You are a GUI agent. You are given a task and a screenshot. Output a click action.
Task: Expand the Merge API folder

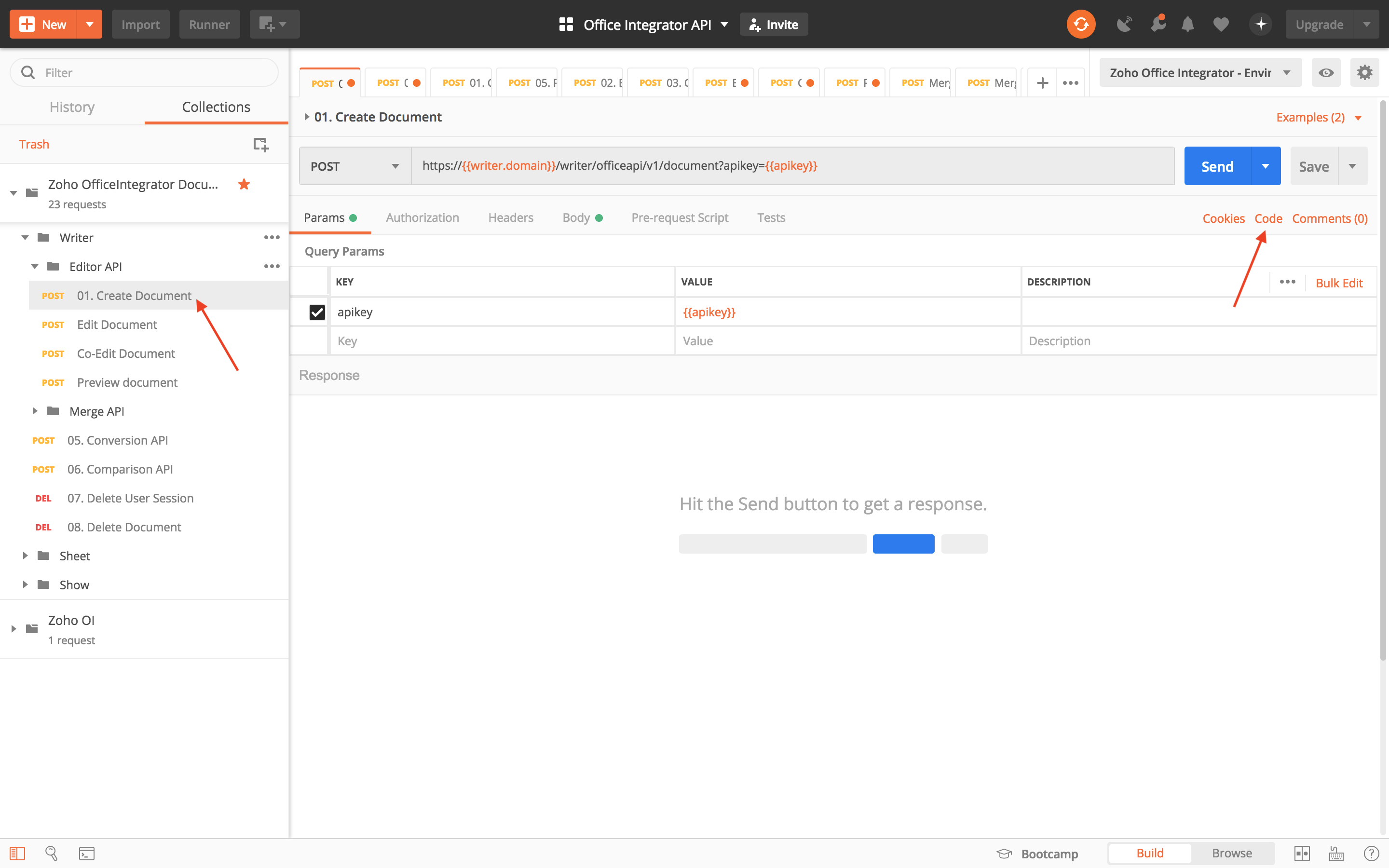click(35, 411)
